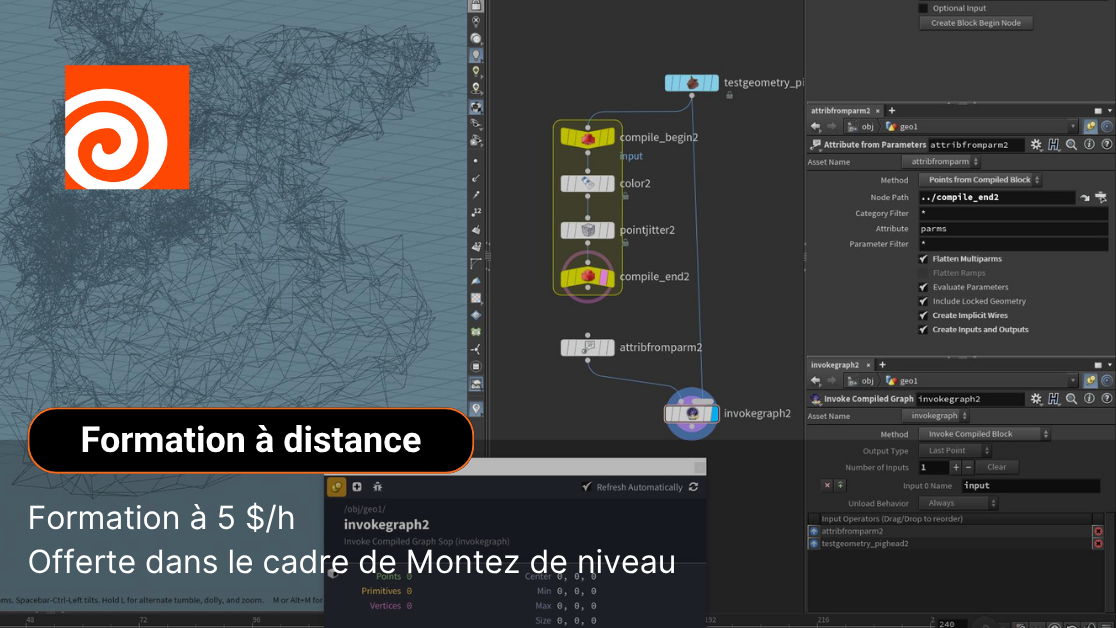Click the Category Filter field
This screenshot has height=628, width=1116.
(1014, 214)
